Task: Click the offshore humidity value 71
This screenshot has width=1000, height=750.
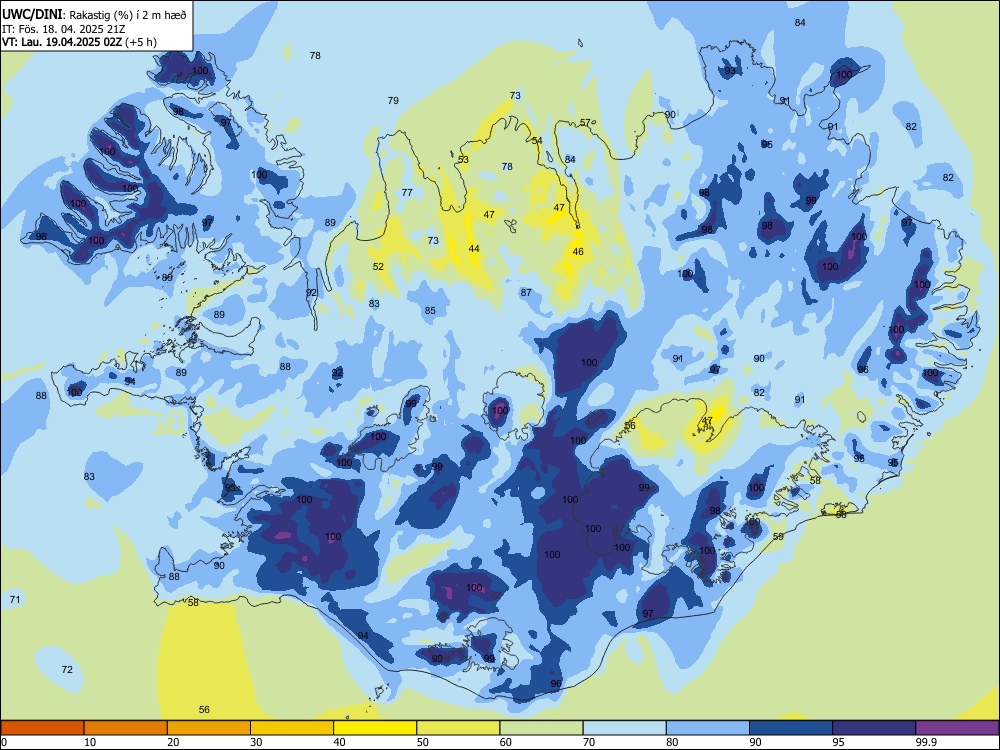Action: point(15,599)
